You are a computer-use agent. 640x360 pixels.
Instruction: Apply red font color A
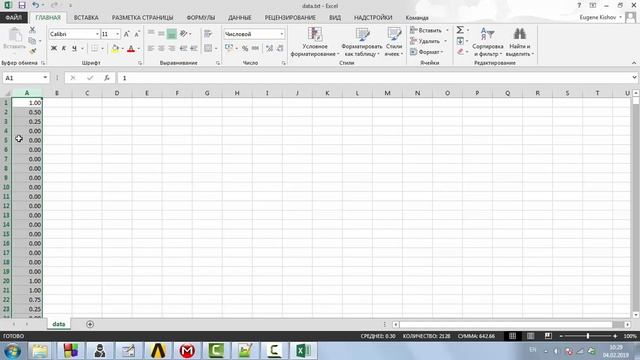pos(131,49)
